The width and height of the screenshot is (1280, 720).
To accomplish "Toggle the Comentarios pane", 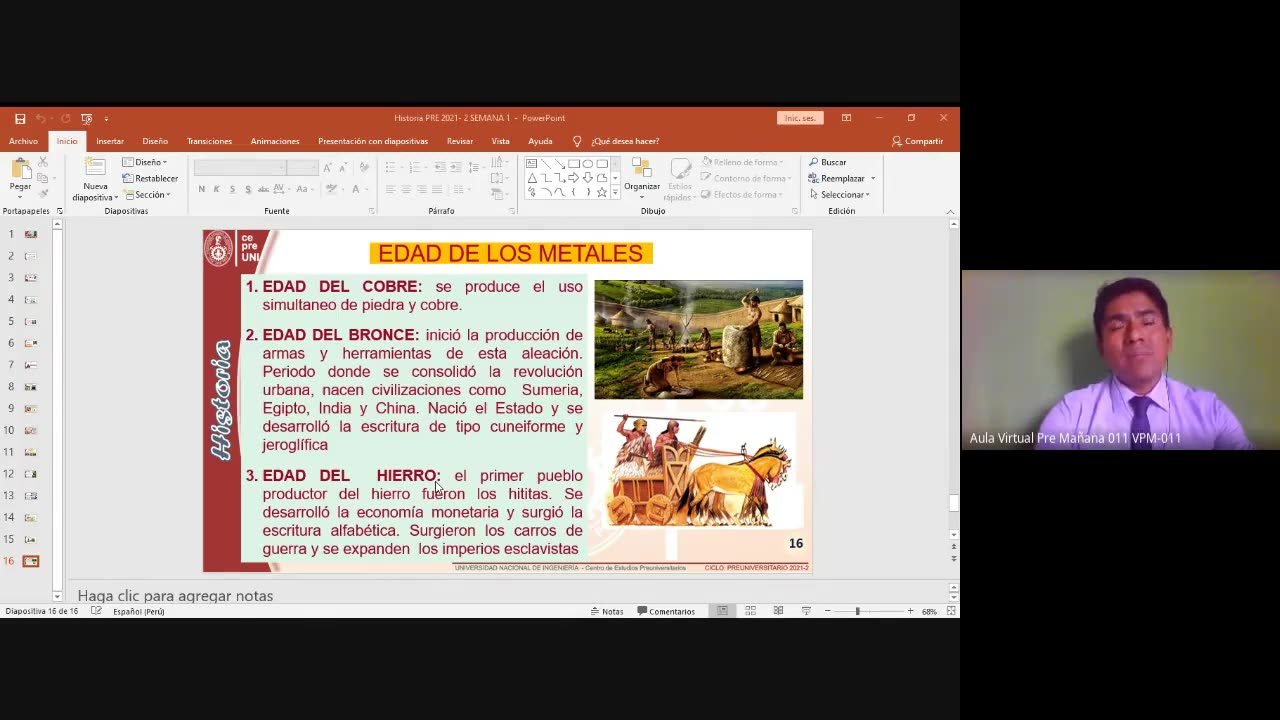I will pyautogui.click(x=666, y=611).
